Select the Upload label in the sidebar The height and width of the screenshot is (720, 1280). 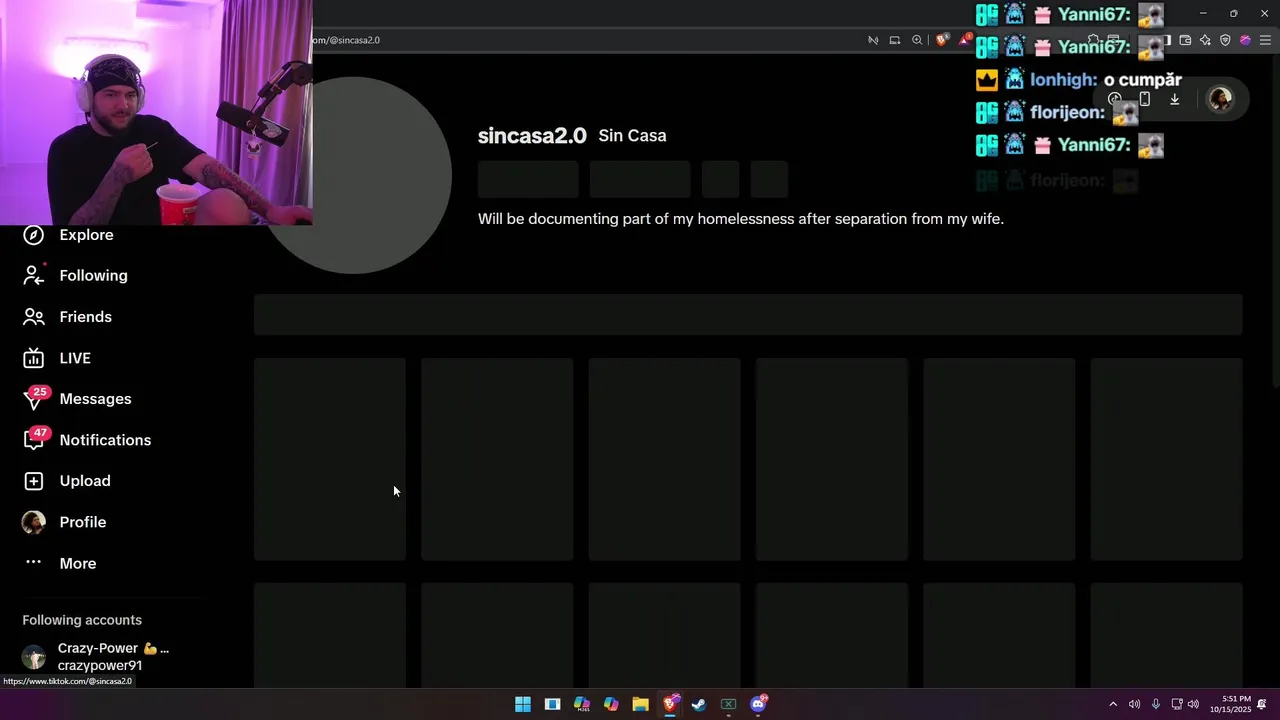coord(85,481)
